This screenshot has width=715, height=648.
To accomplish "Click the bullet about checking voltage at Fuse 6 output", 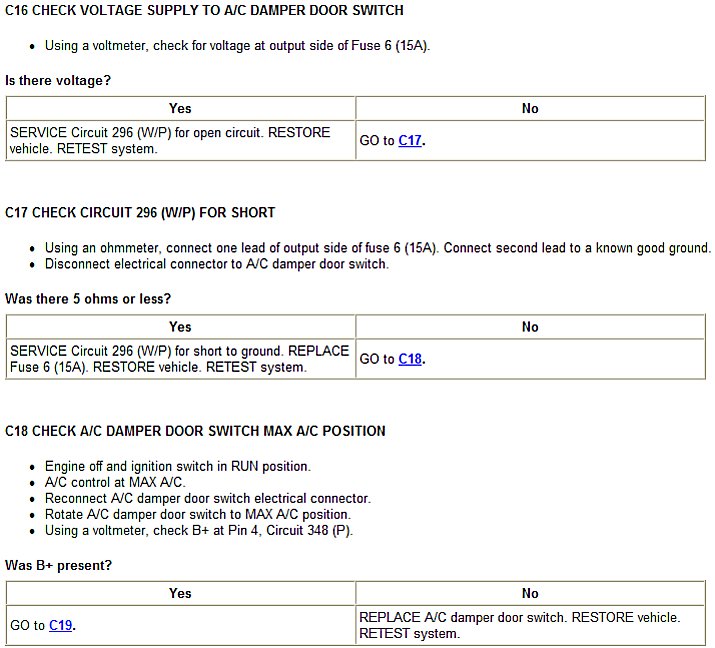I will (x=237, y=46).
